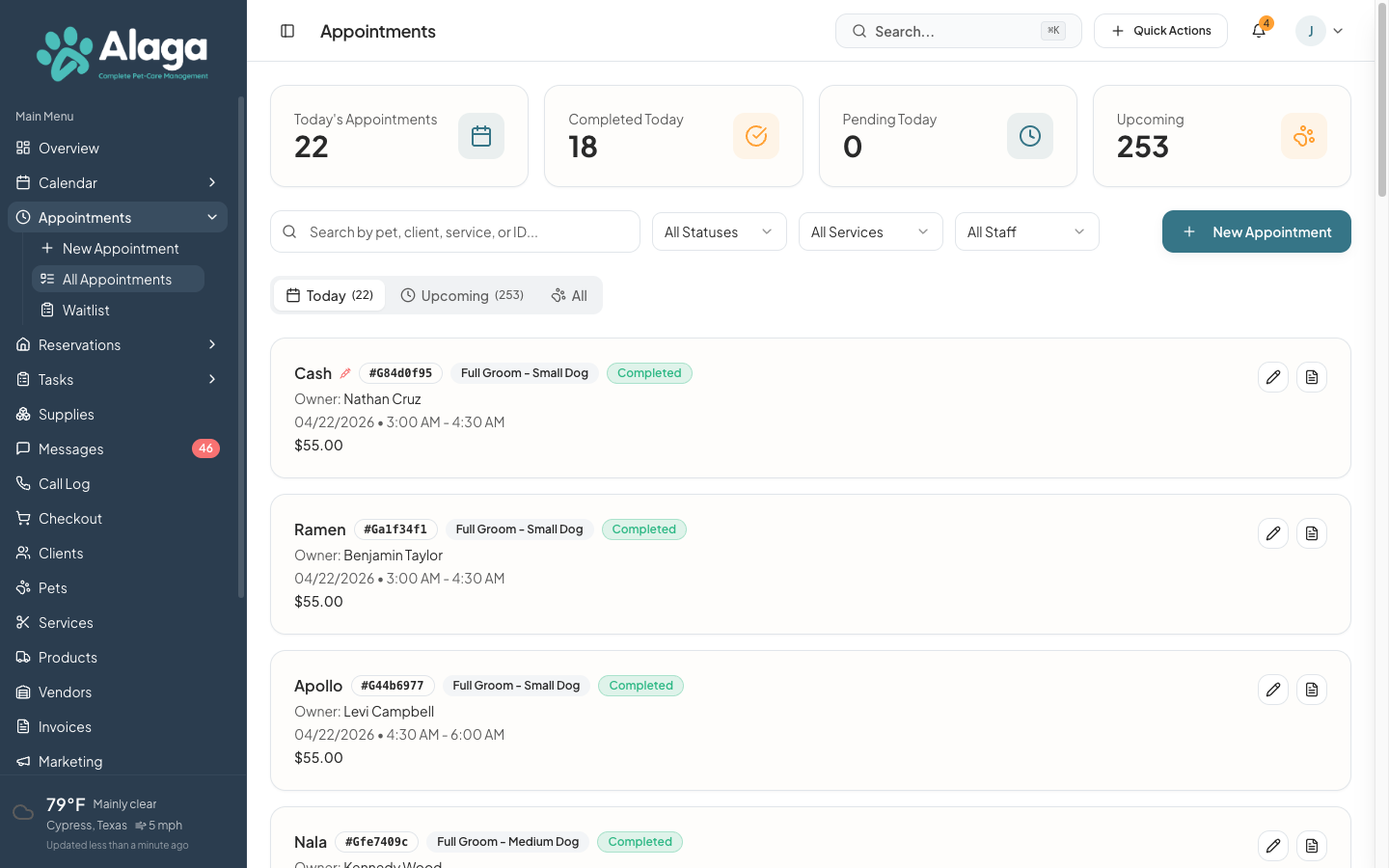Expand the Calendar sidebar section
1389x868 pixels.
point(118,182)
